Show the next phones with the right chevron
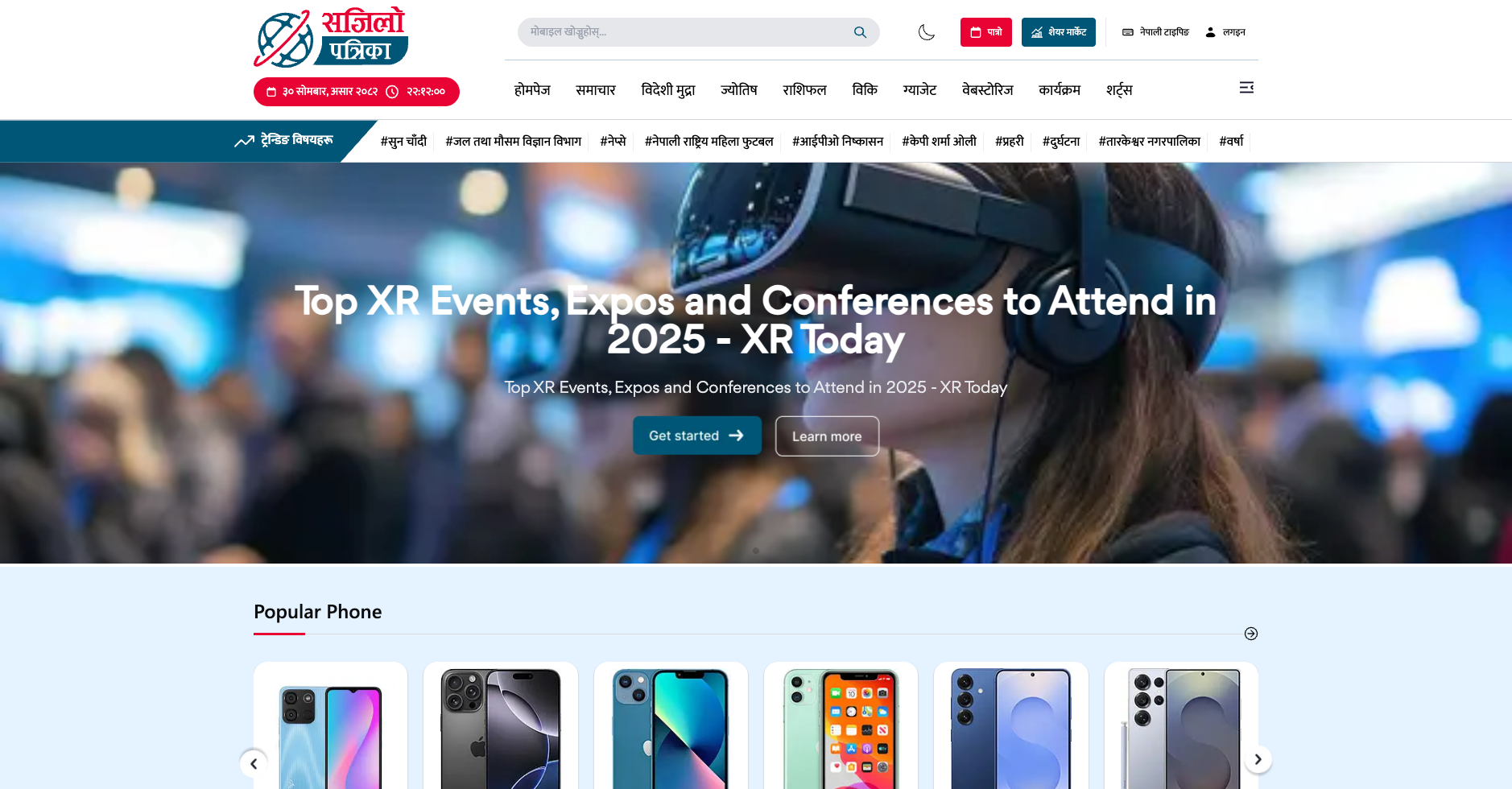This screenshot has height=789, width=1512. click(1258, 759)
